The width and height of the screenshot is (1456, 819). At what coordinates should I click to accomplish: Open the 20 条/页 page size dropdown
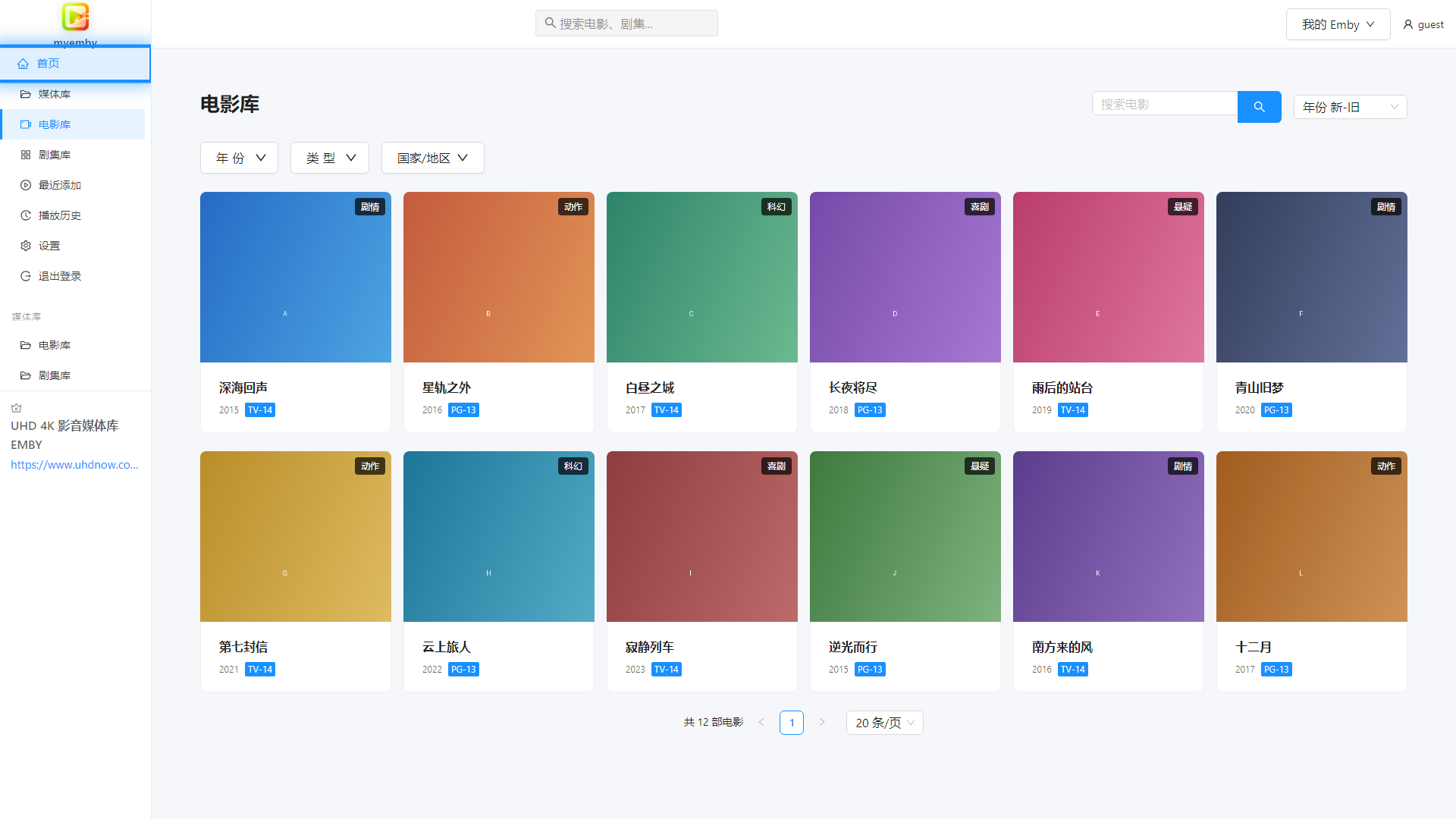coord(885,723)
